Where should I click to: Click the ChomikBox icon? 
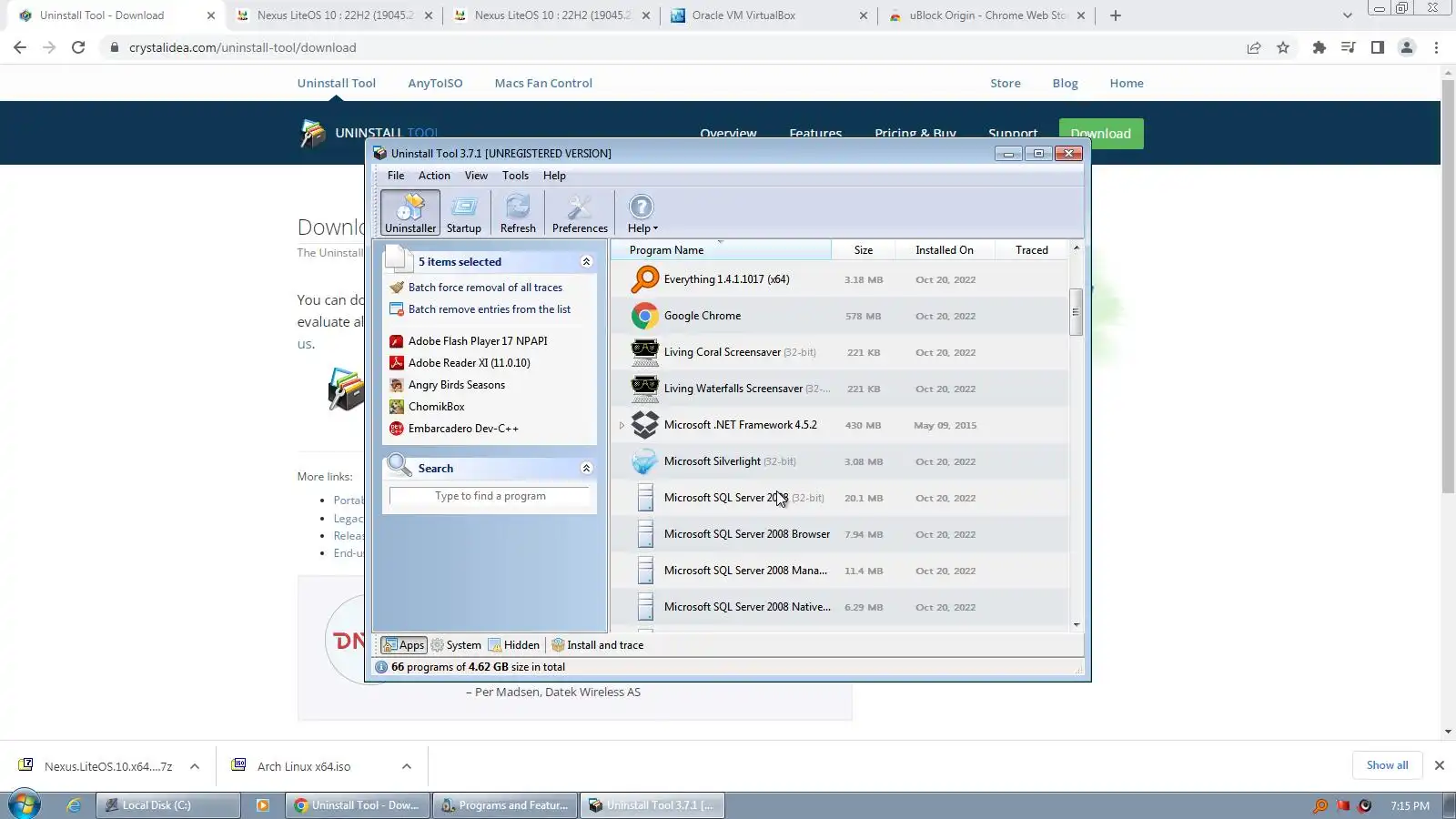coord(397,407)
